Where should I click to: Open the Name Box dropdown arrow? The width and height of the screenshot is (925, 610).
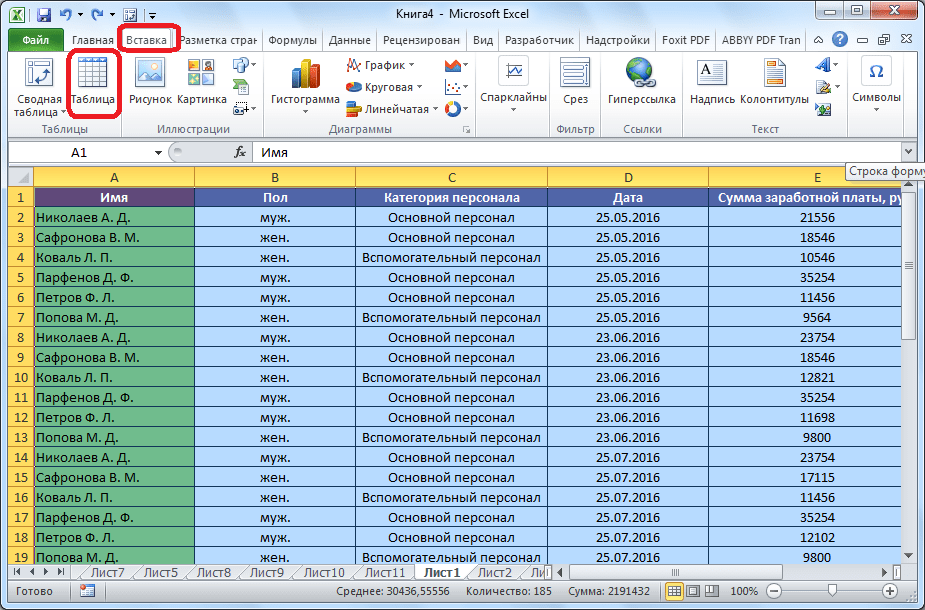tap(158, 152)
